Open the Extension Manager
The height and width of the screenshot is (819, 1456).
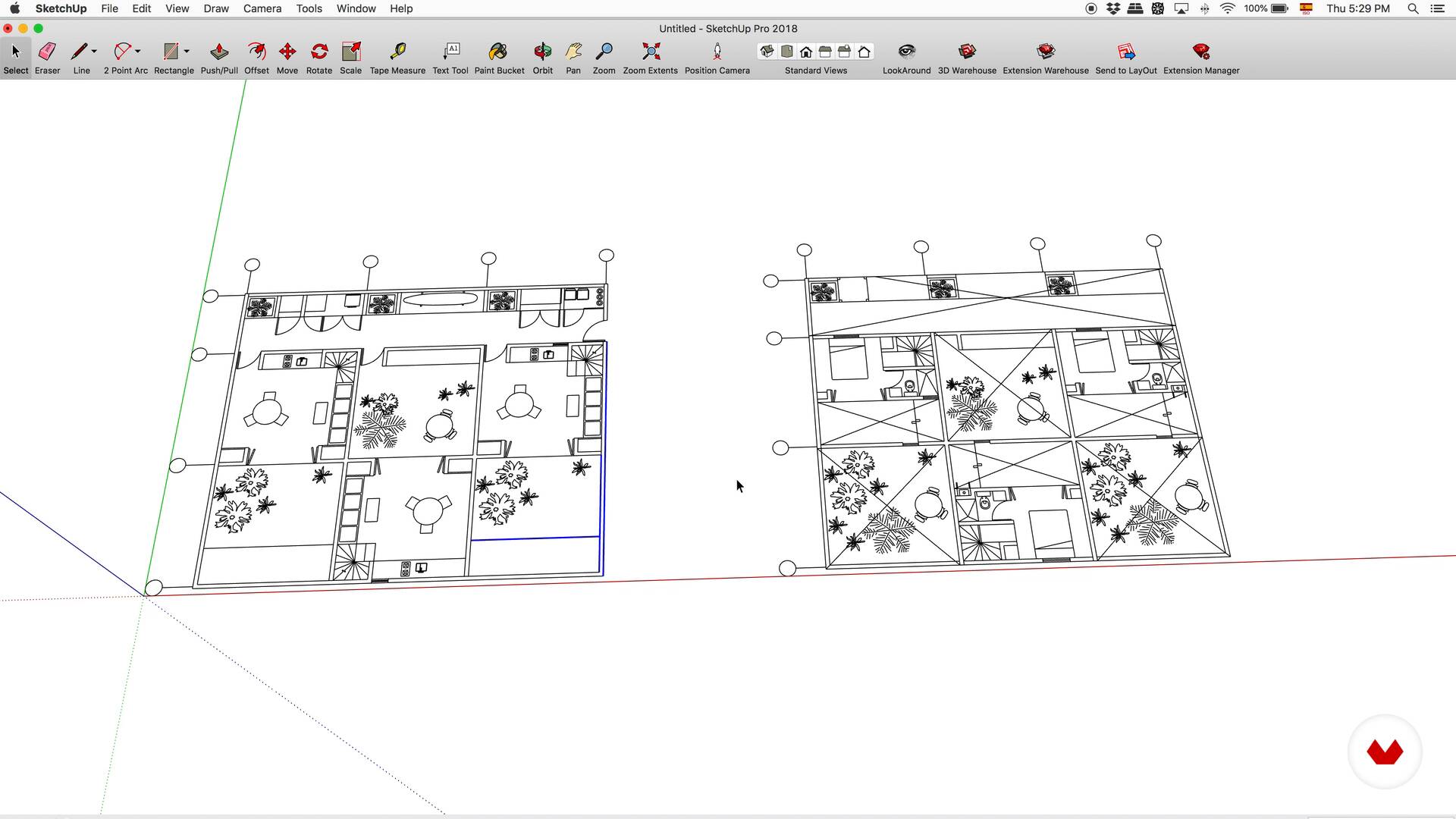coord(1200,52)
